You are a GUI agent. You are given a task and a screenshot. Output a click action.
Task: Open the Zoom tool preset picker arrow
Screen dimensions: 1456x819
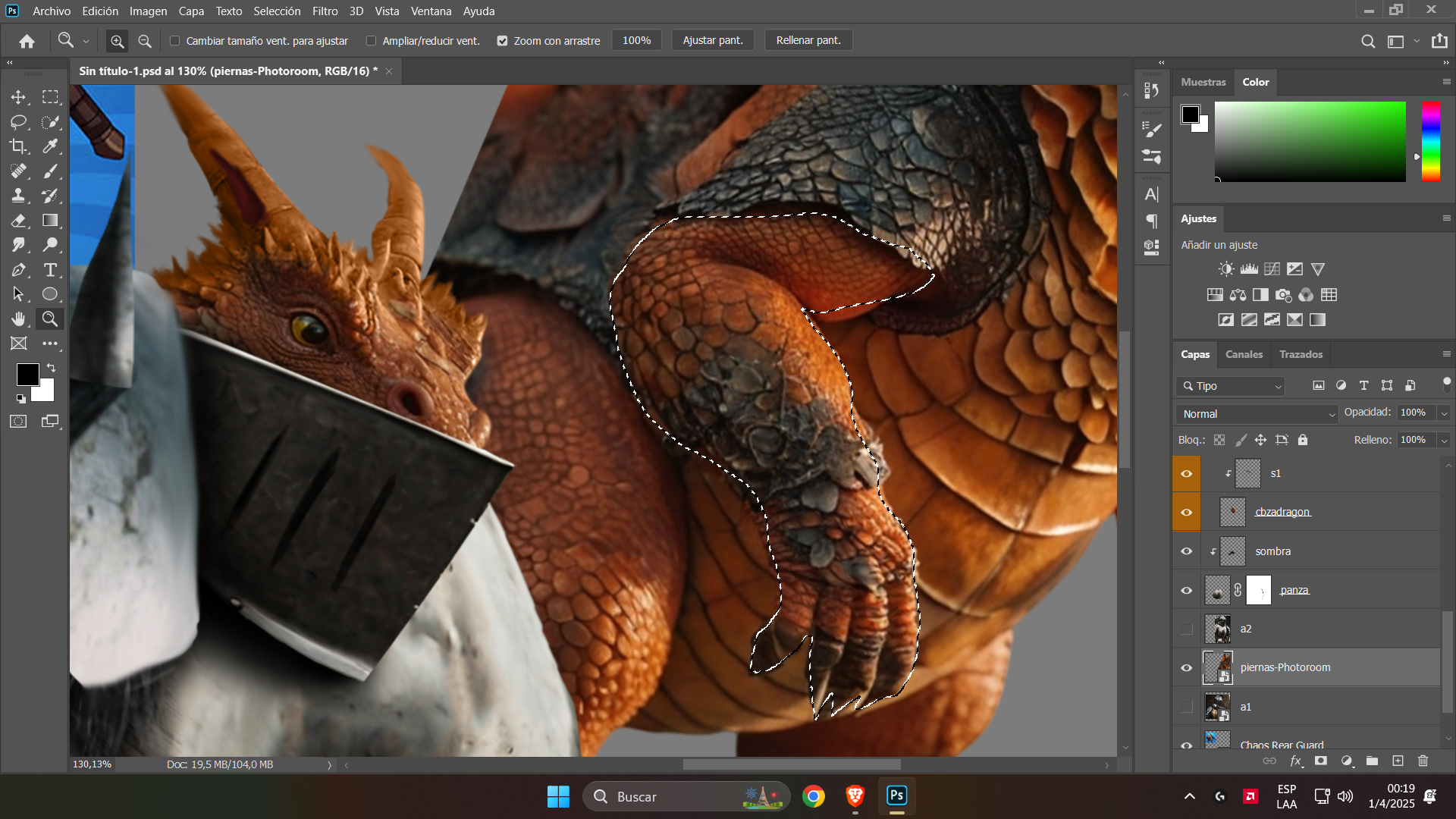(86, 42)
